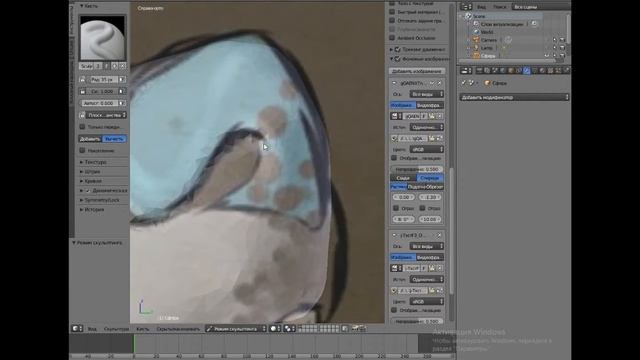
Task: Click the brush name field Sculp
Action: tap(87, 66)
